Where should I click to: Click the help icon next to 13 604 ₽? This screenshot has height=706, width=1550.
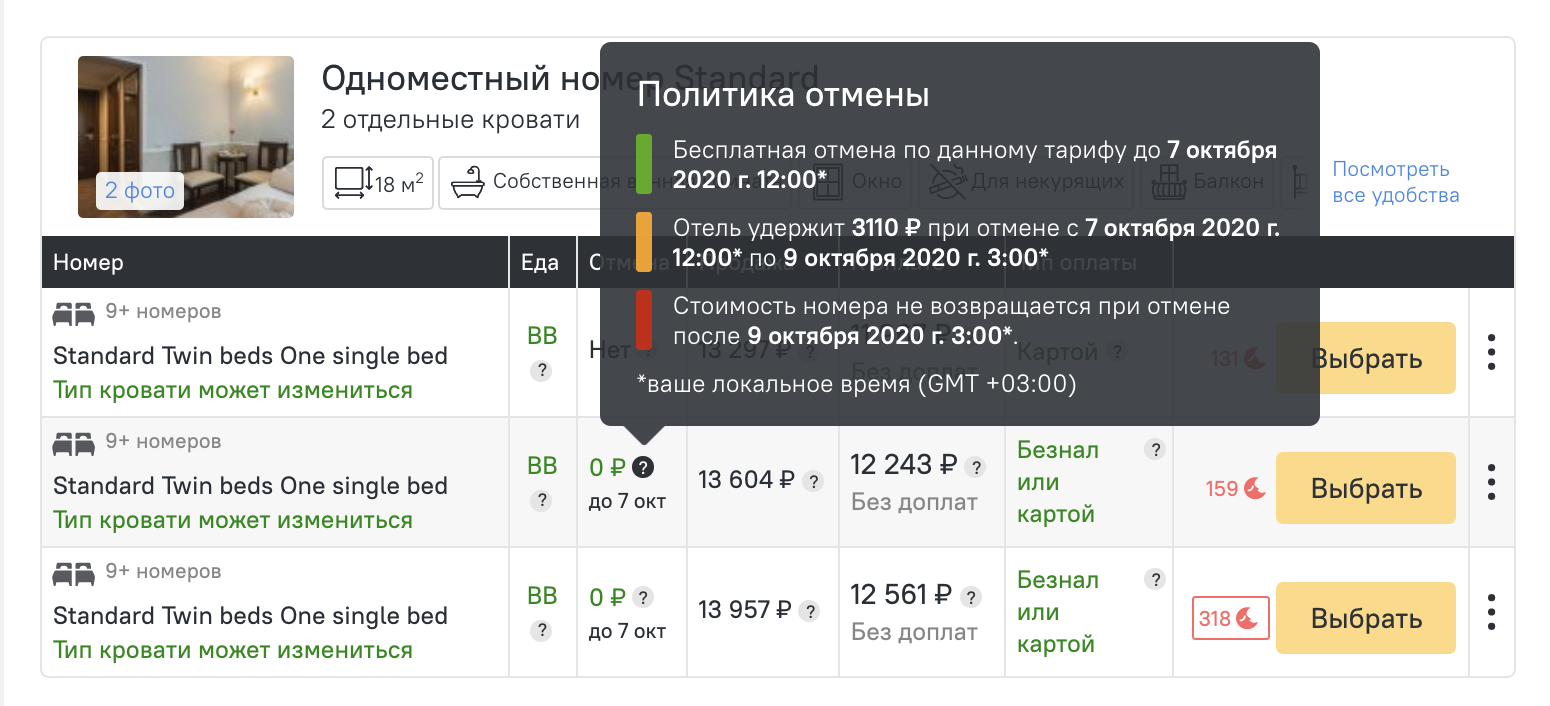(814, 481)
